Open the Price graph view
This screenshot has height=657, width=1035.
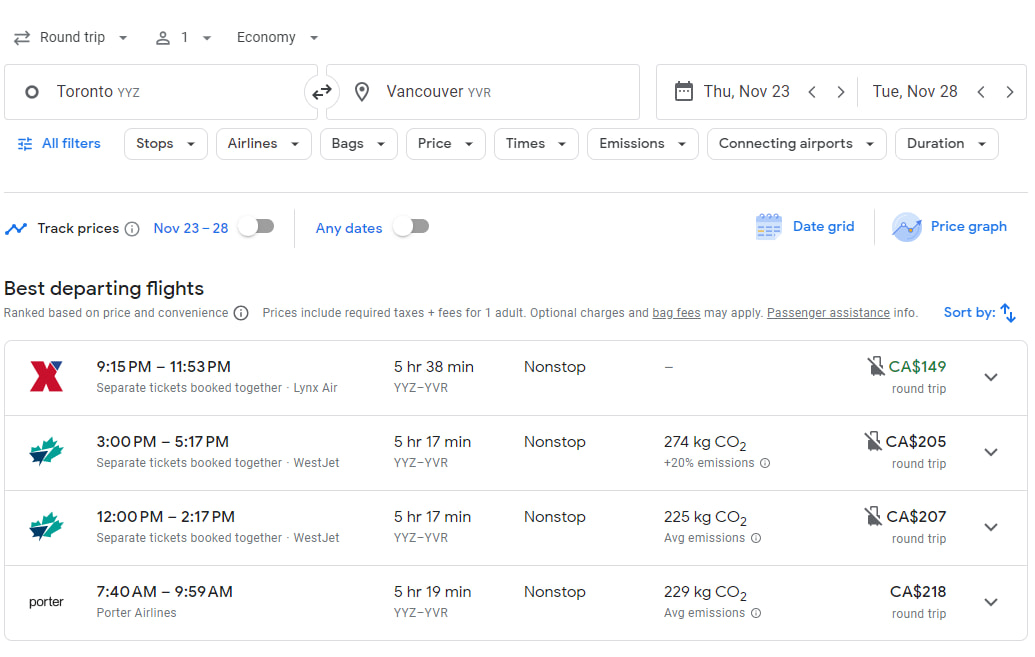pos(948,226)
